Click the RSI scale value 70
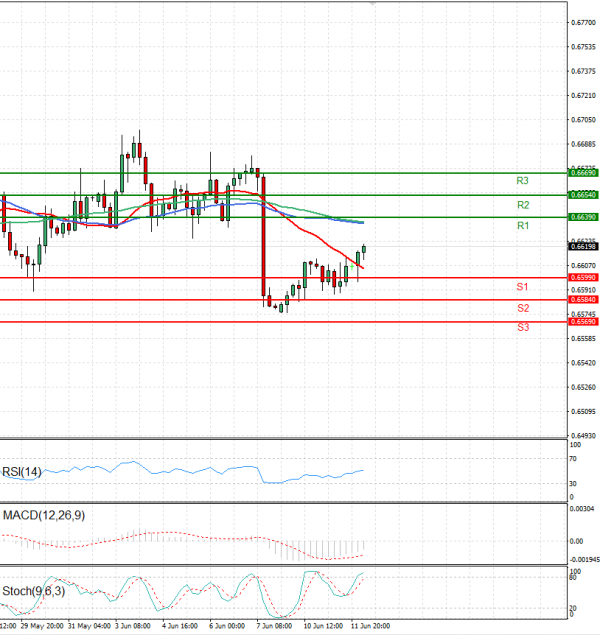 [x=573, y=459]
